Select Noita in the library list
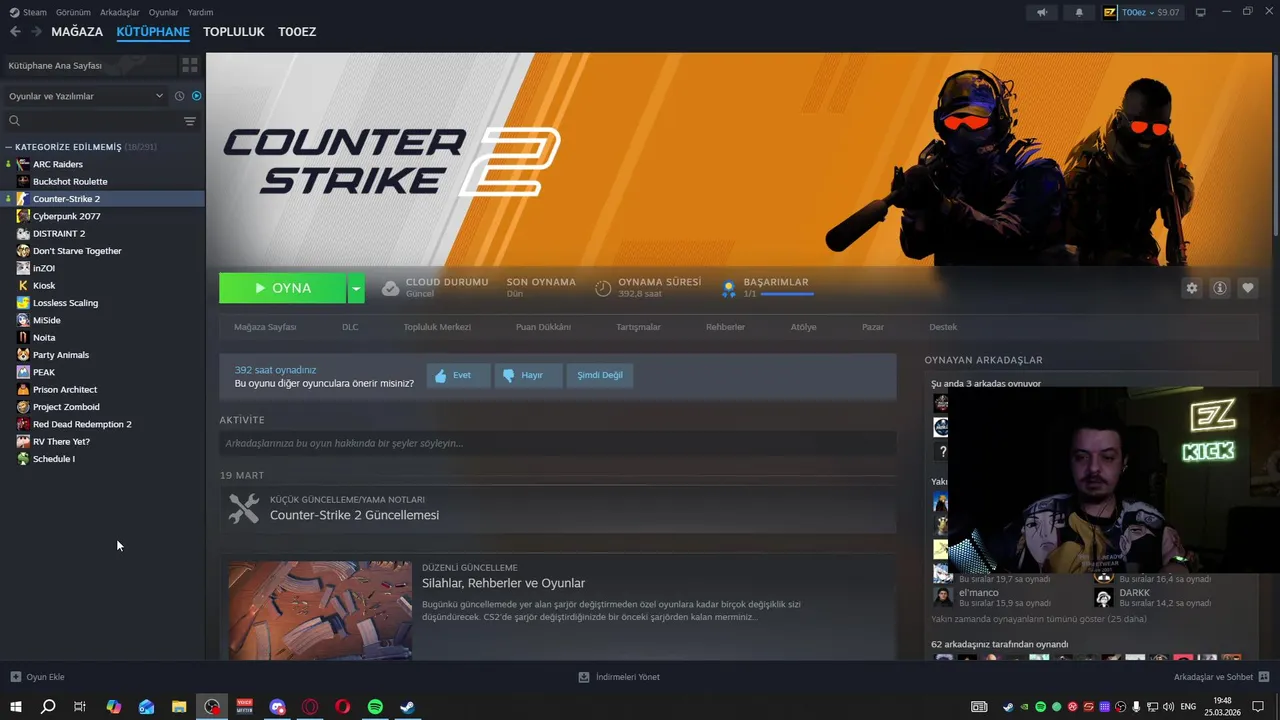Viewport: 1280px width, 720px height. point(44,337)
